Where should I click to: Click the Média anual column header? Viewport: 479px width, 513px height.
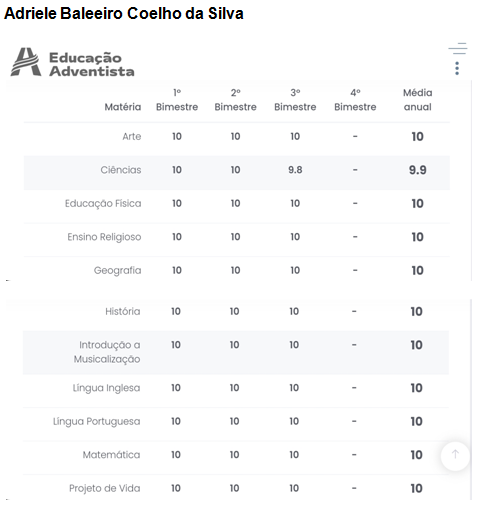(417, 100)
